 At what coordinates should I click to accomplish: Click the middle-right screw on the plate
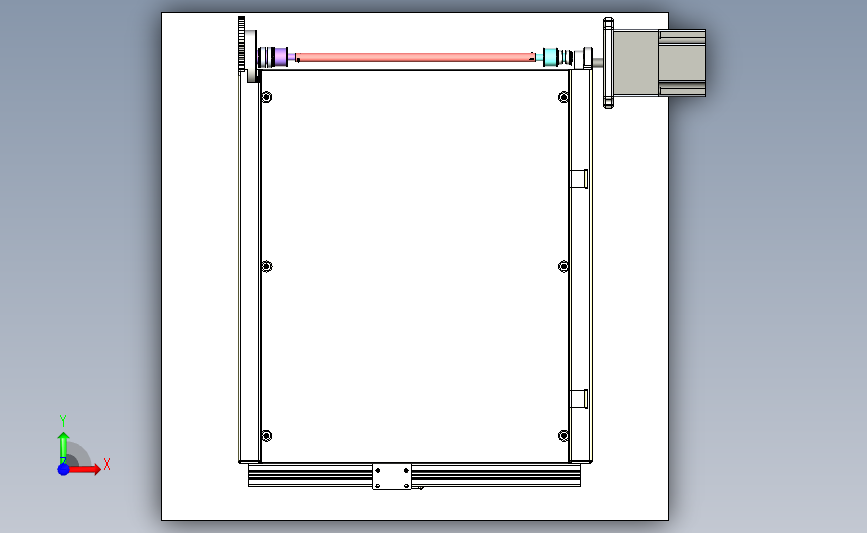coord(563,266)
